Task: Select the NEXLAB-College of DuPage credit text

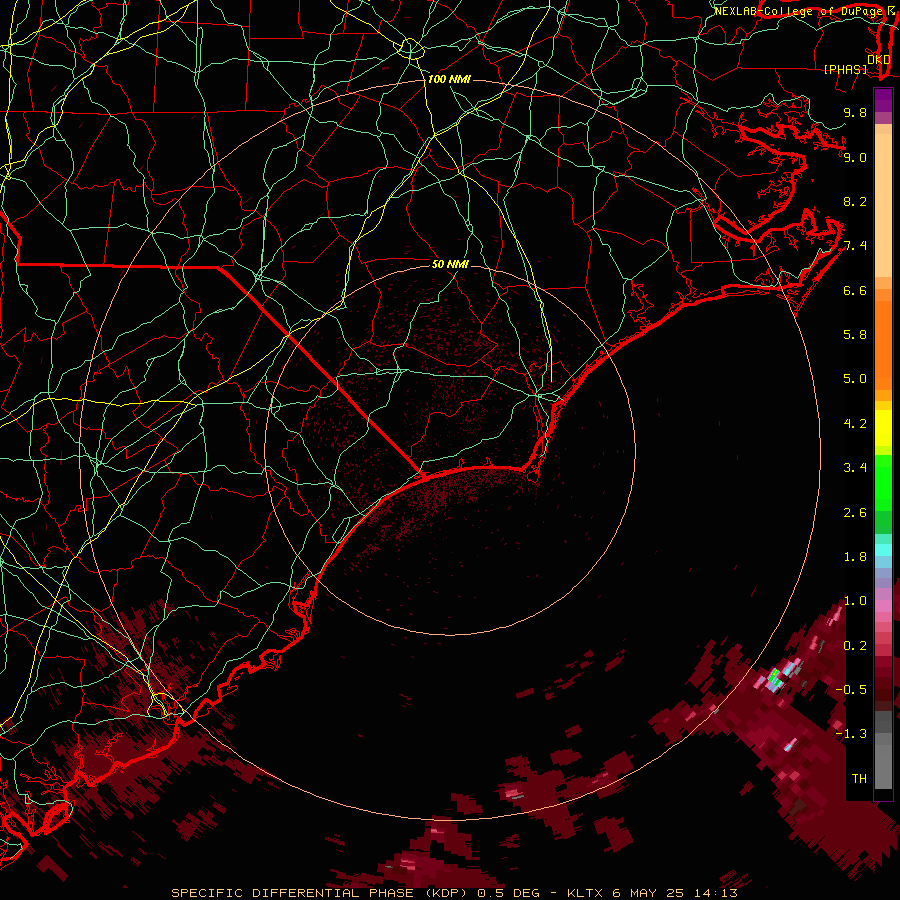Action: 801,11
